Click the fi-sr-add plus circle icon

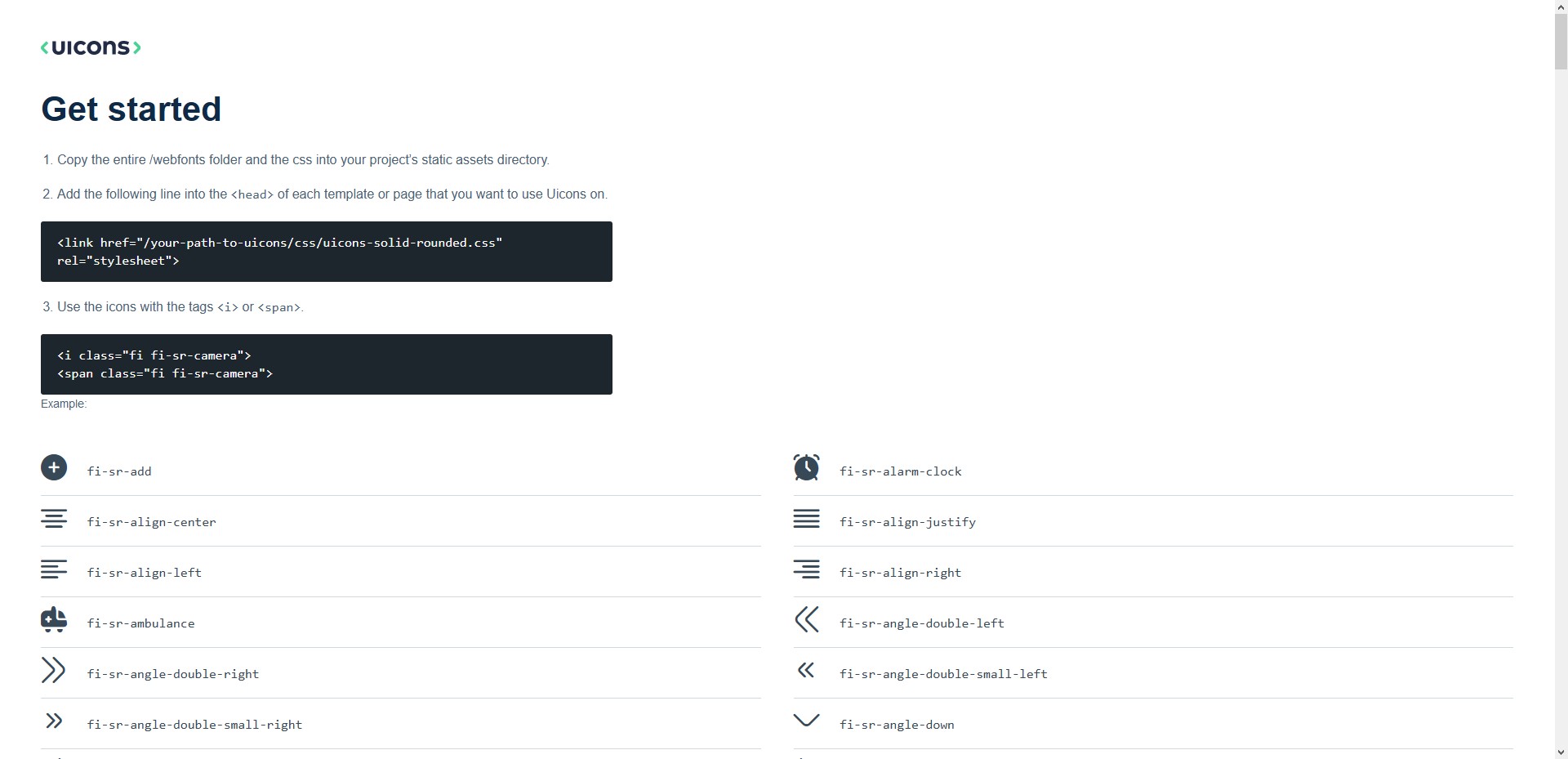click(54, 467)
